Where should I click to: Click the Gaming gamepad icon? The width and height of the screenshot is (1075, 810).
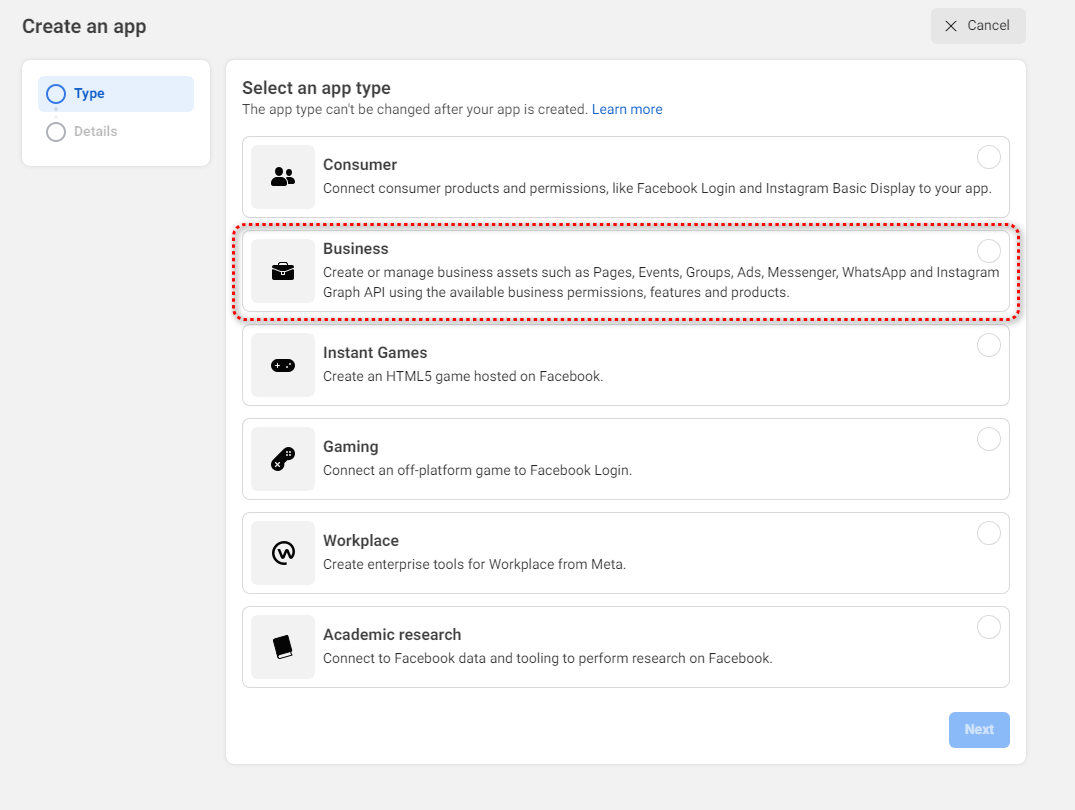[x=283, y=459]
